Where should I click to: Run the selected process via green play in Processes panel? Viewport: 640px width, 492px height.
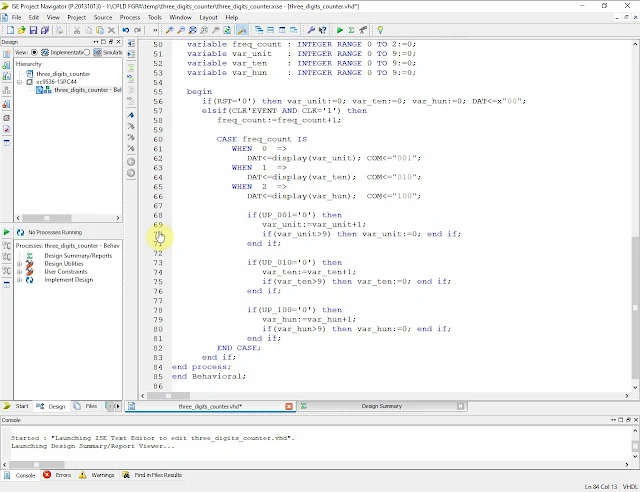pyautogui.click(x=7, y=232)
